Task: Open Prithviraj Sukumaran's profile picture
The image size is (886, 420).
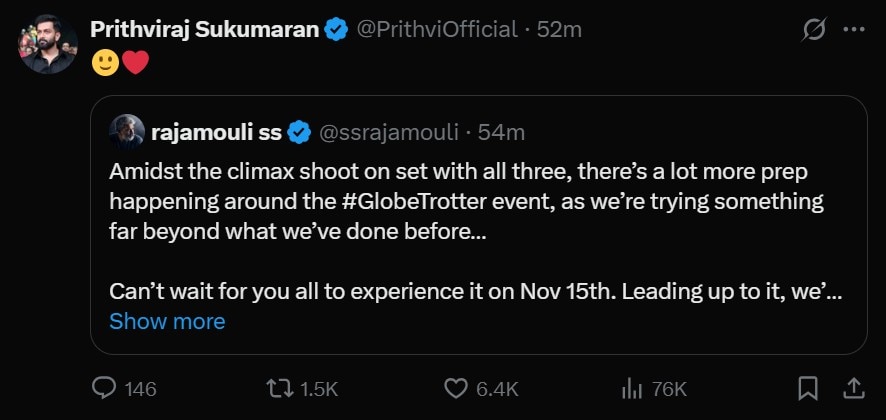Action: pos(48,44)
